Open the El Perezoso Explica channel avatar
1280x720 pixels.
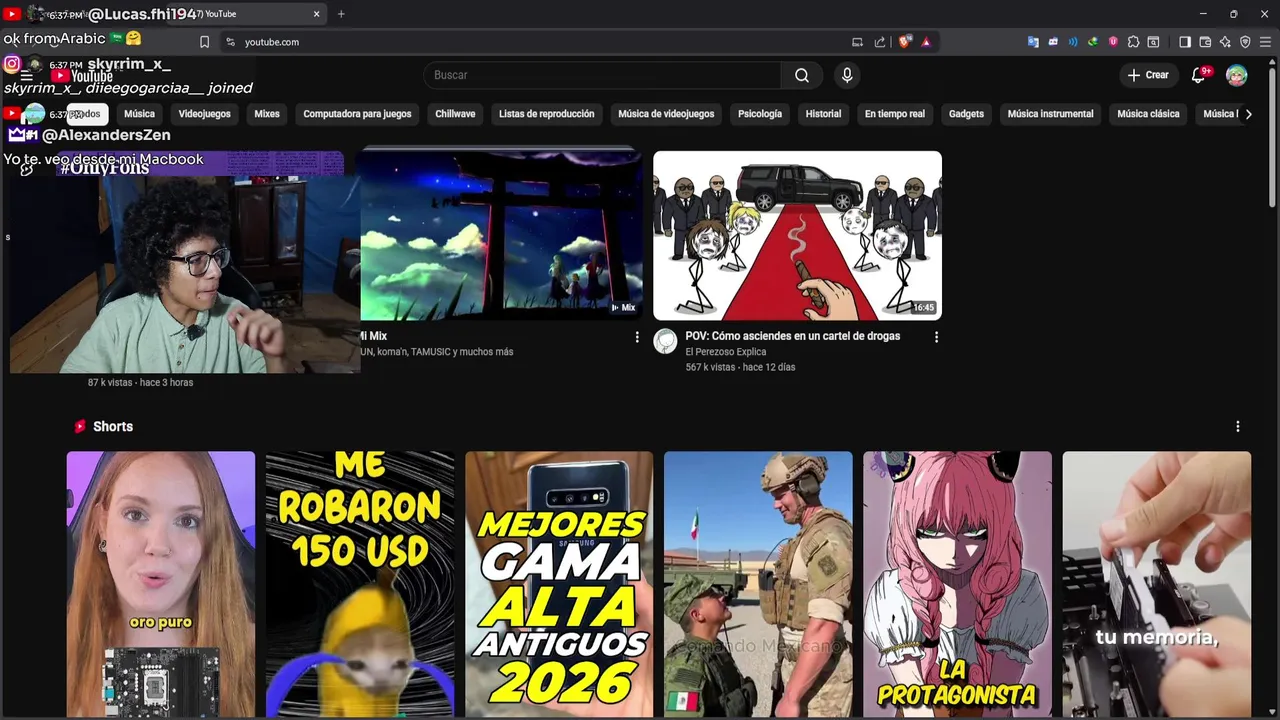tap(665, 342)
